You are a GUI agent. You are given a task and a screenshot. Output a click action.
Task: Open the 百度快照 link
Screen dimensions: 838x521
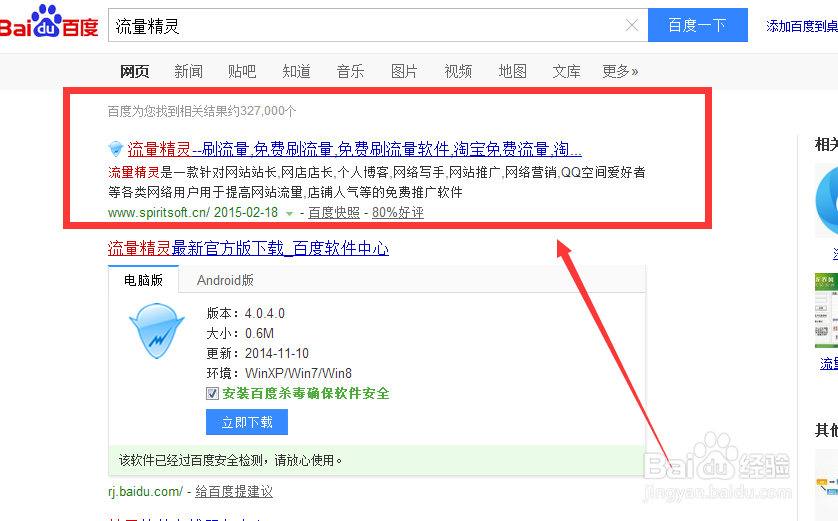334,213
